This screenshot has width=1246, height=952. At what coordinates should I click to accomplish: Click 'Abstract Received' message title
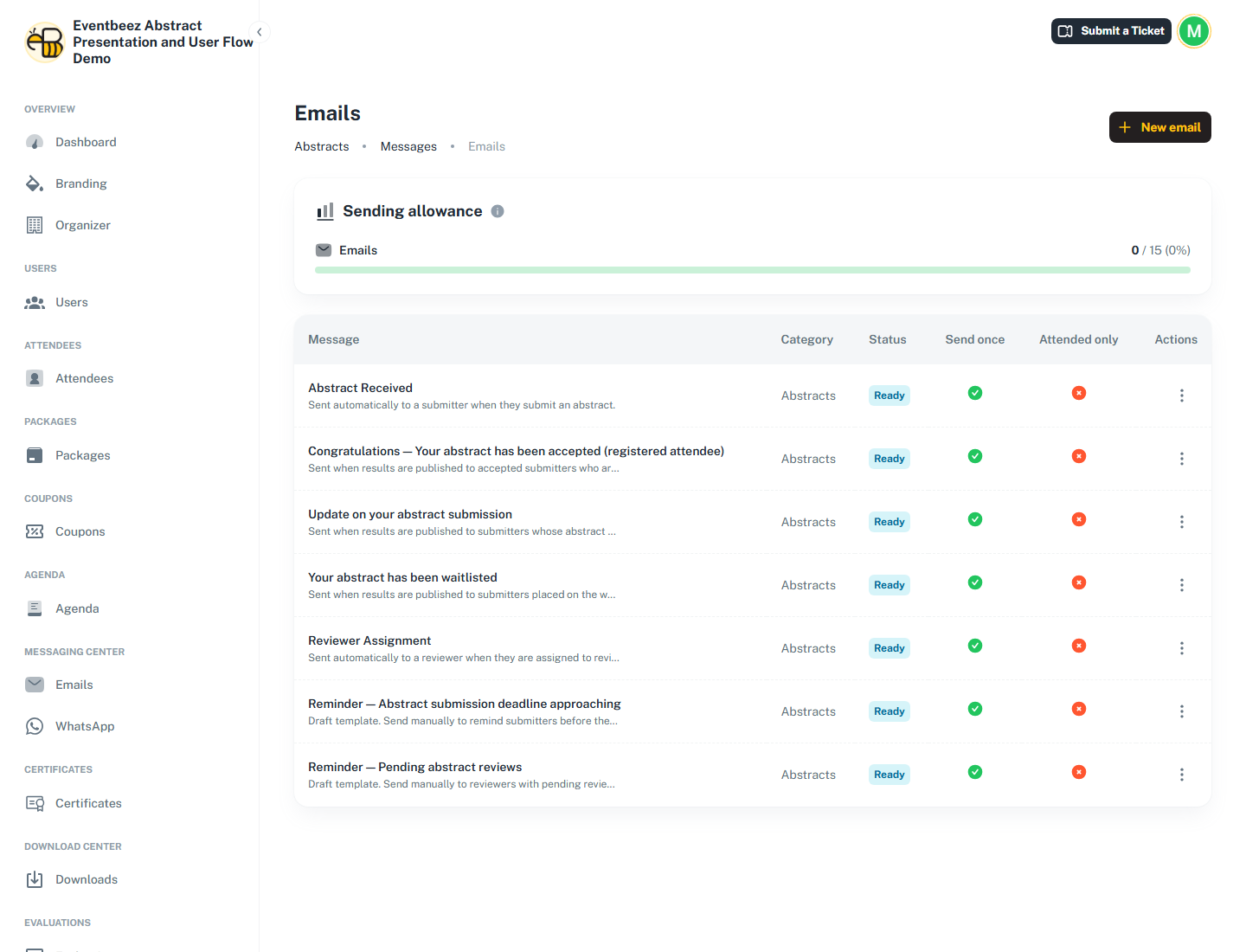(x=360, y=388)
